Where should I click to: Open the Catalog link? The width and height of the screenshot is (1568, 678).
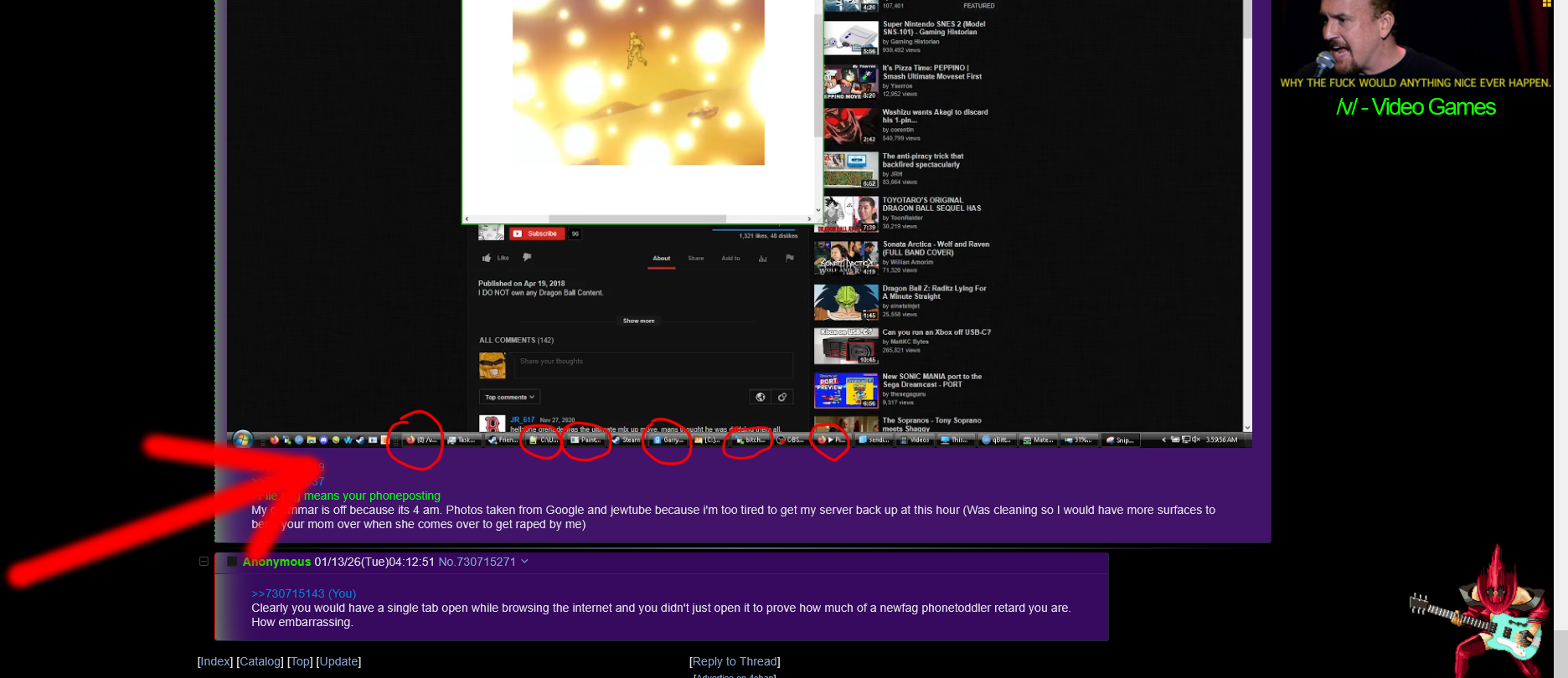[260, 661]
